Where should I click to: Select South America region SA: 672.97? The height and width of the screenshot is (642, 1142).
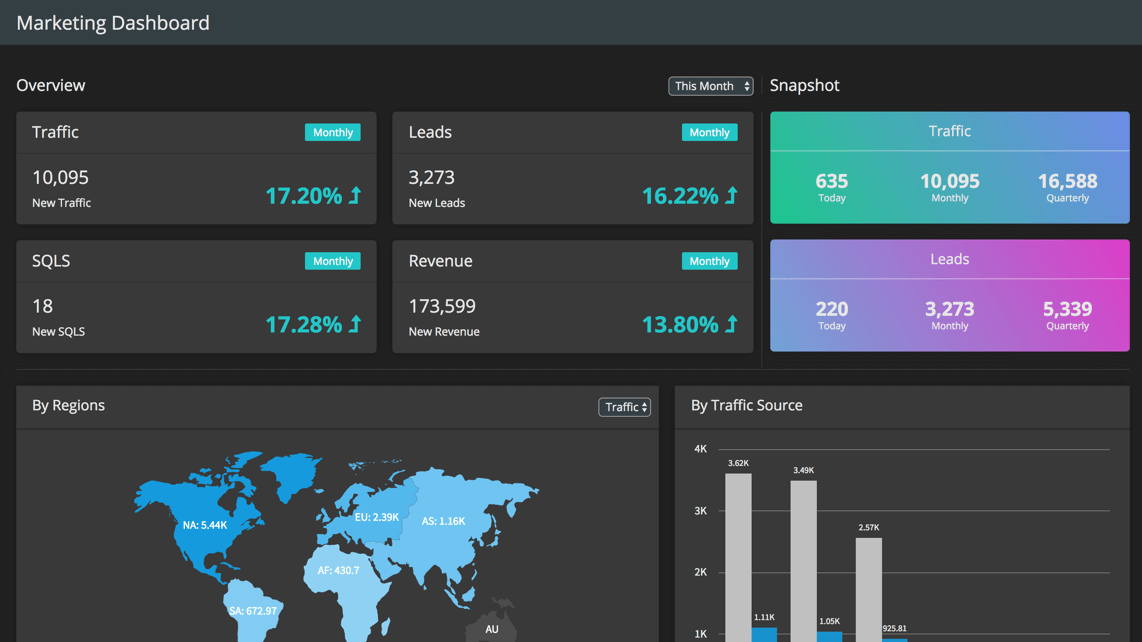[253, 611]
